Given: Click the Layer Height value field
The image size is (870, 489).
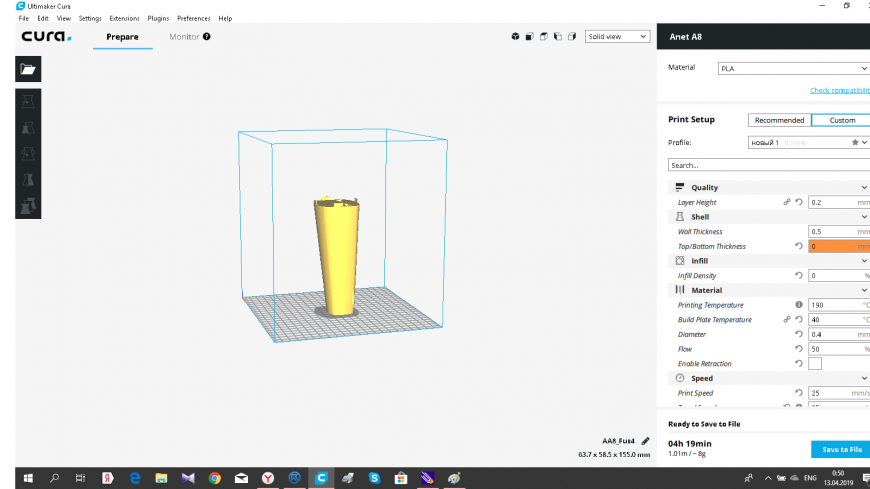Looking at the screenshot, I should (x=839, y=202).
